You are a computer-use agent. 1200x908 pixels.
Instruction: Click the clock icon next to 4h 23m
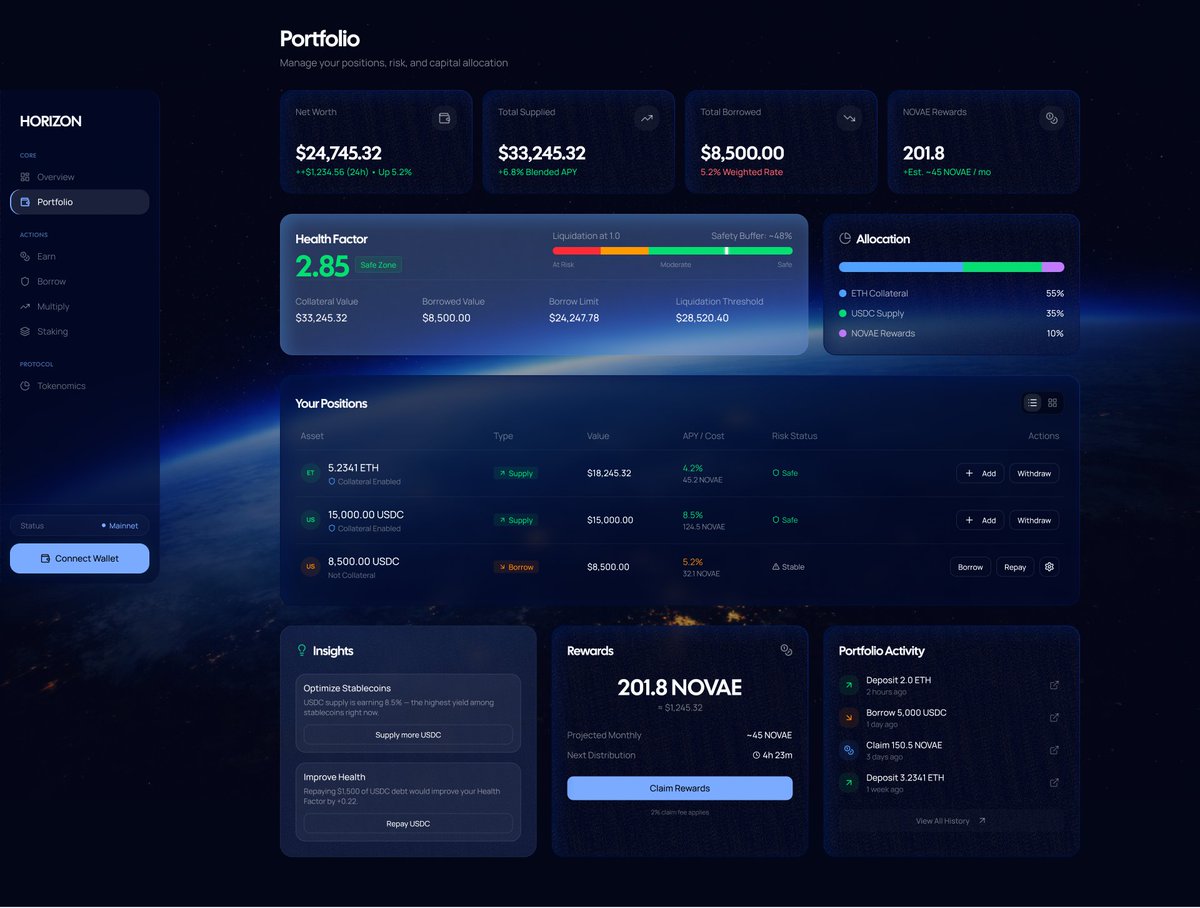[x=757, y=755]
